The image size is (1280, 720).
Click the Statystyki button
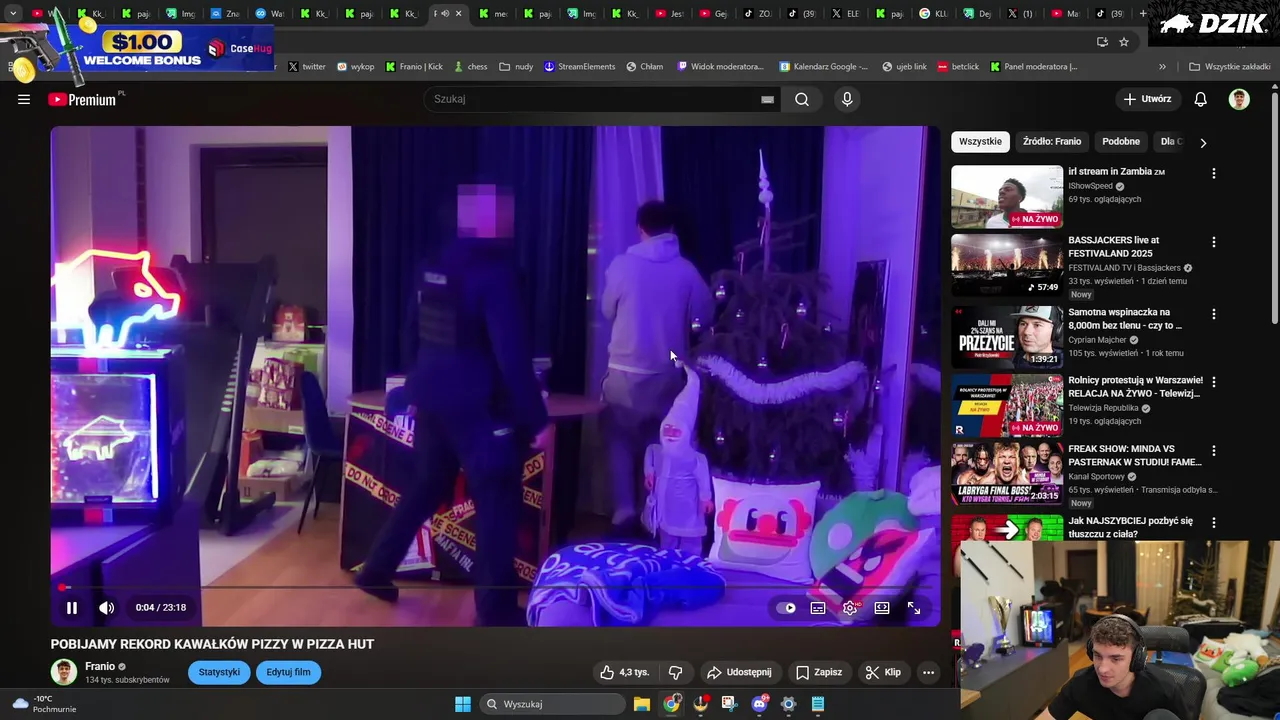pyautogui.click(x=219, y=672)
